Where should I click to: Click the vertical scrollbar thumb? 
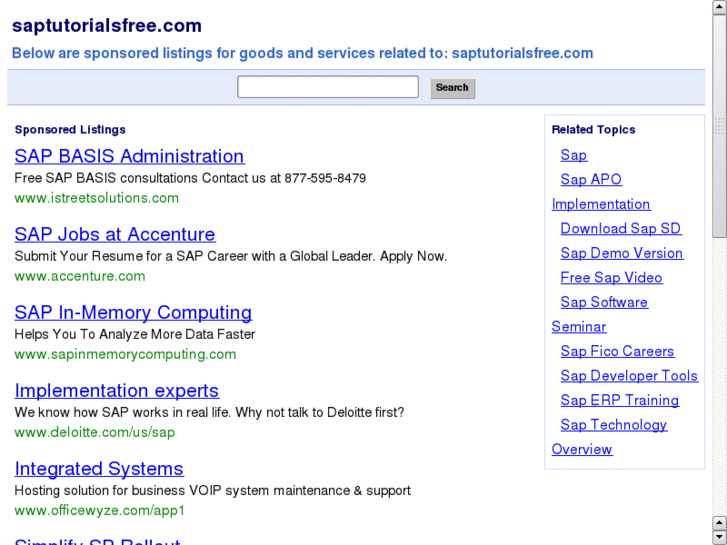point(720,126)
